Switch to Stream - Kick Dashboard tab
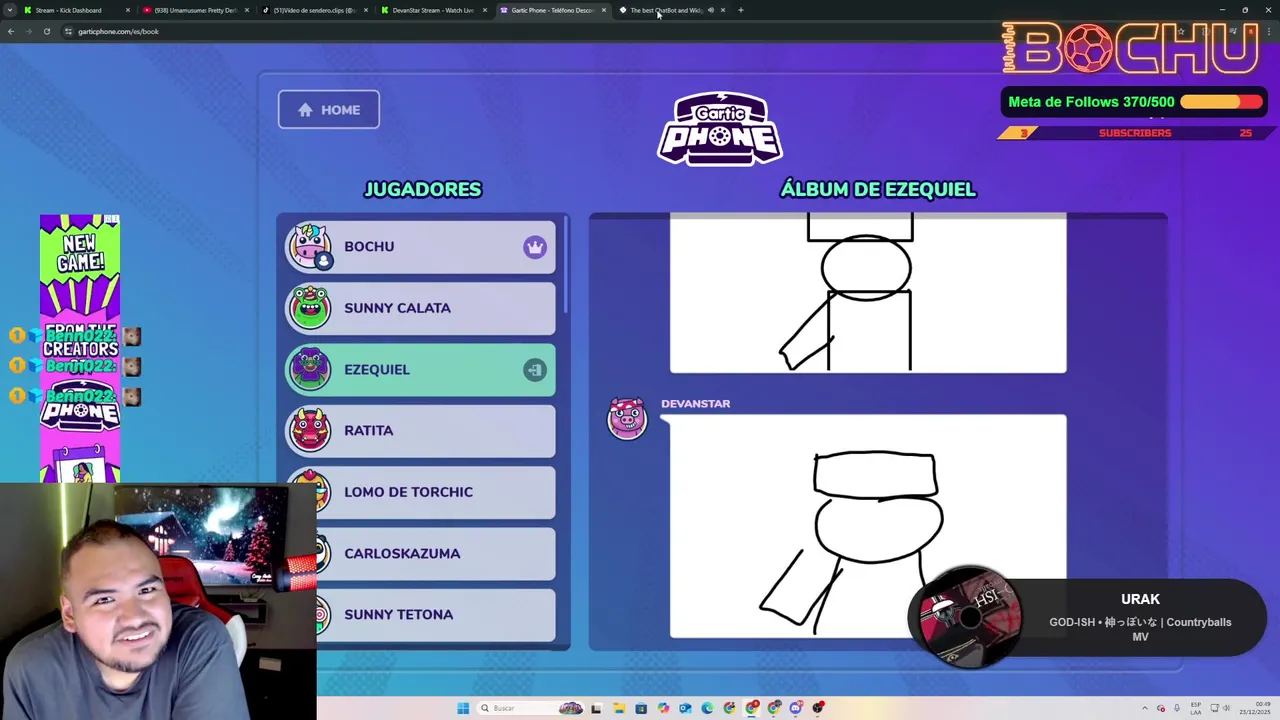The height and width of the screenshot is (720, 1280). coord(75,10)
